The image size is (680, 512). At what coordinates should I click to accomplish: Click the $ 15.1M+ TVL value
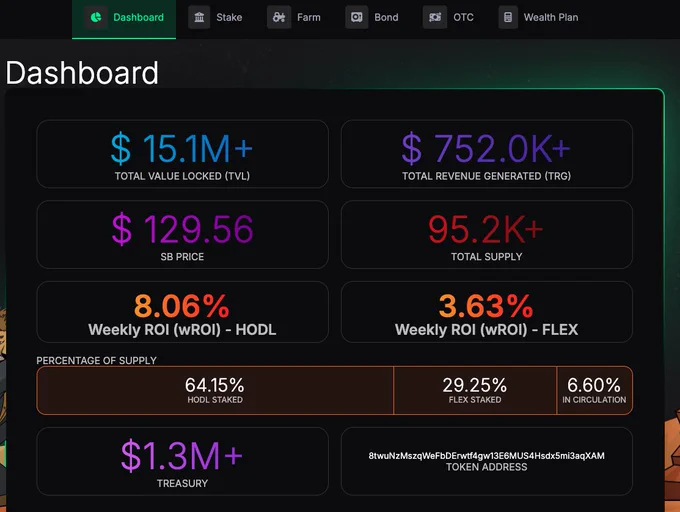point(182,149)
